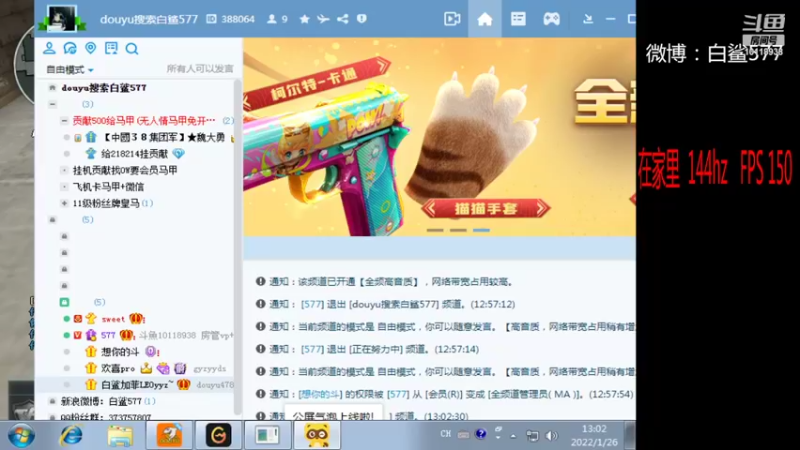The height and width of the screenshot is (450, 800).
Task: Select user 欢喜pro
Action: tap(118, 368)
